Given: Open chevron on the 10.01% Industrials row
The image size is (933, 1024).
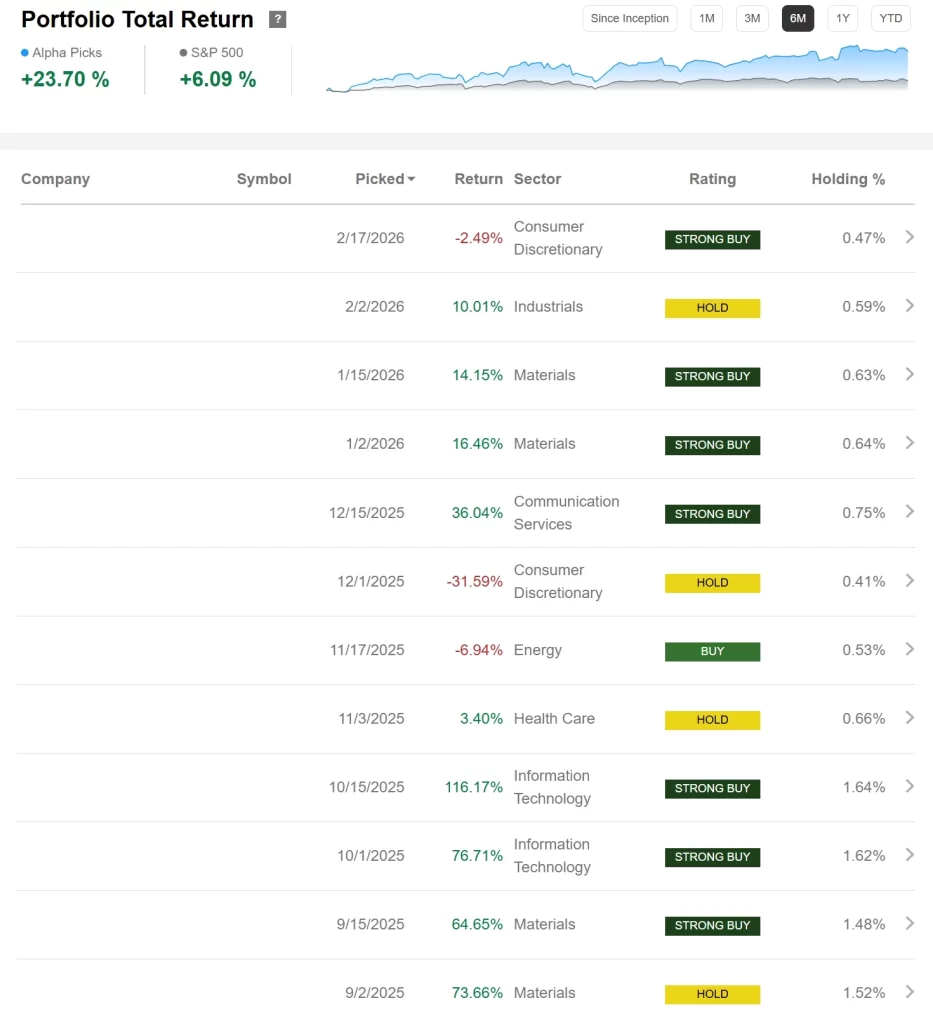Looking at the screenshot, I should coord(909,306).
